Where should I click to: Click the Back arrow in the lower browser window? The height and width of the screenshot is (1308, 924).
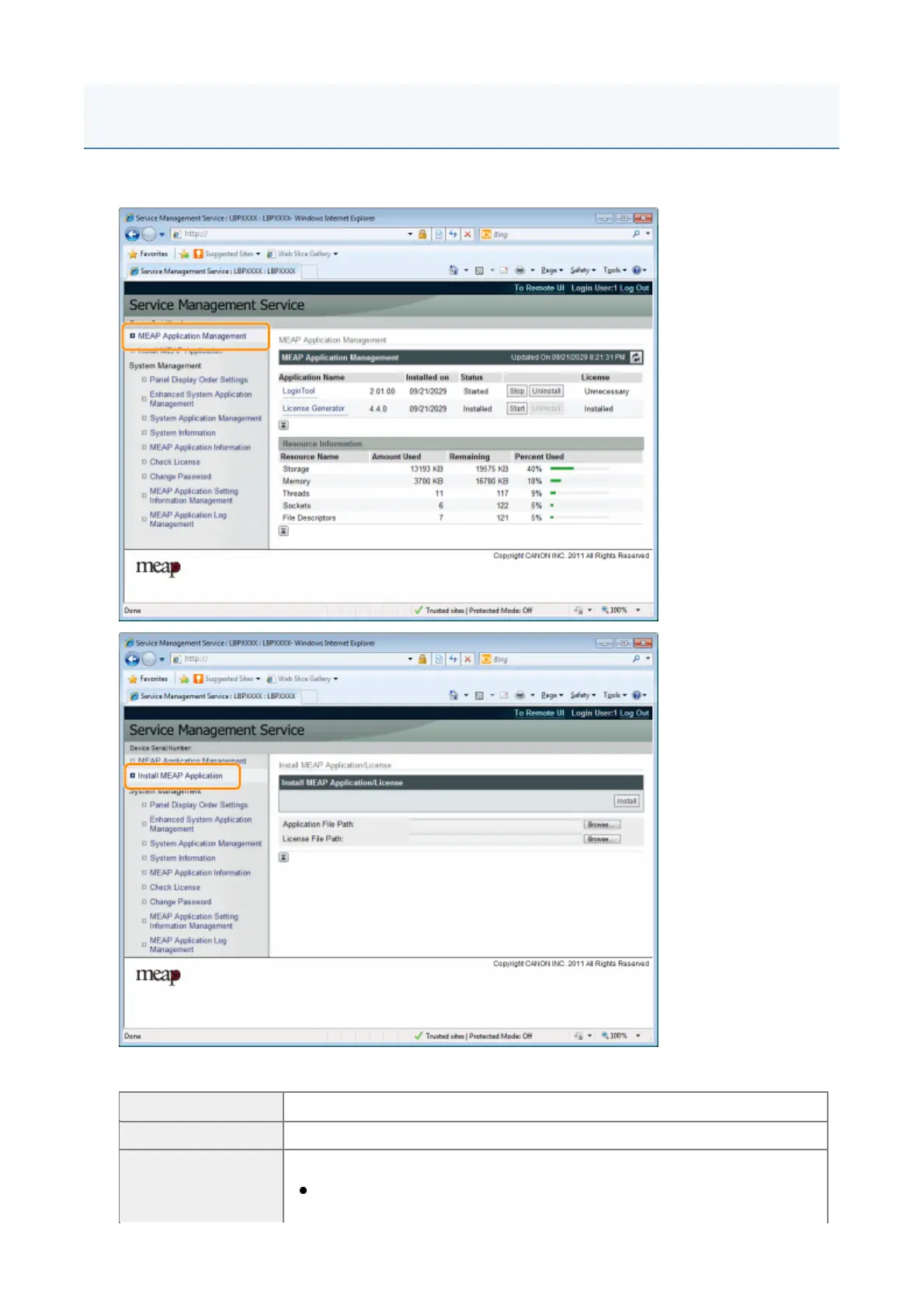(x=132, y=659)
